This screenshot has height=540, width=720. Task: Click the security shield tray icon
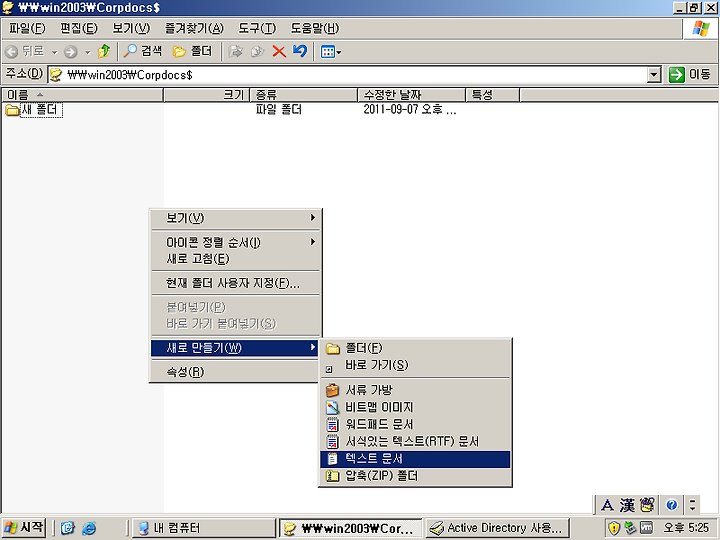point(614,528)
